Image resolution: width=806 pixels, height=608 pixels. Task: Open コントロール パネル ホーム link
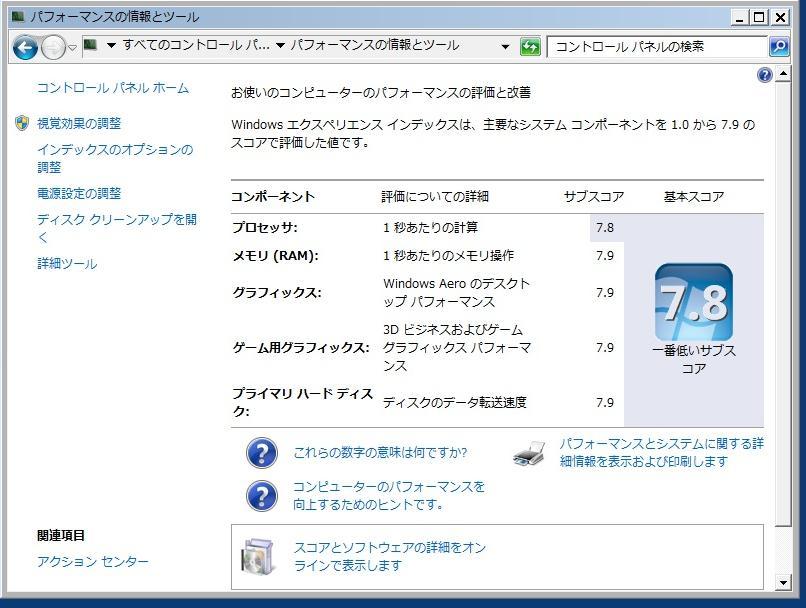point(113,88)
